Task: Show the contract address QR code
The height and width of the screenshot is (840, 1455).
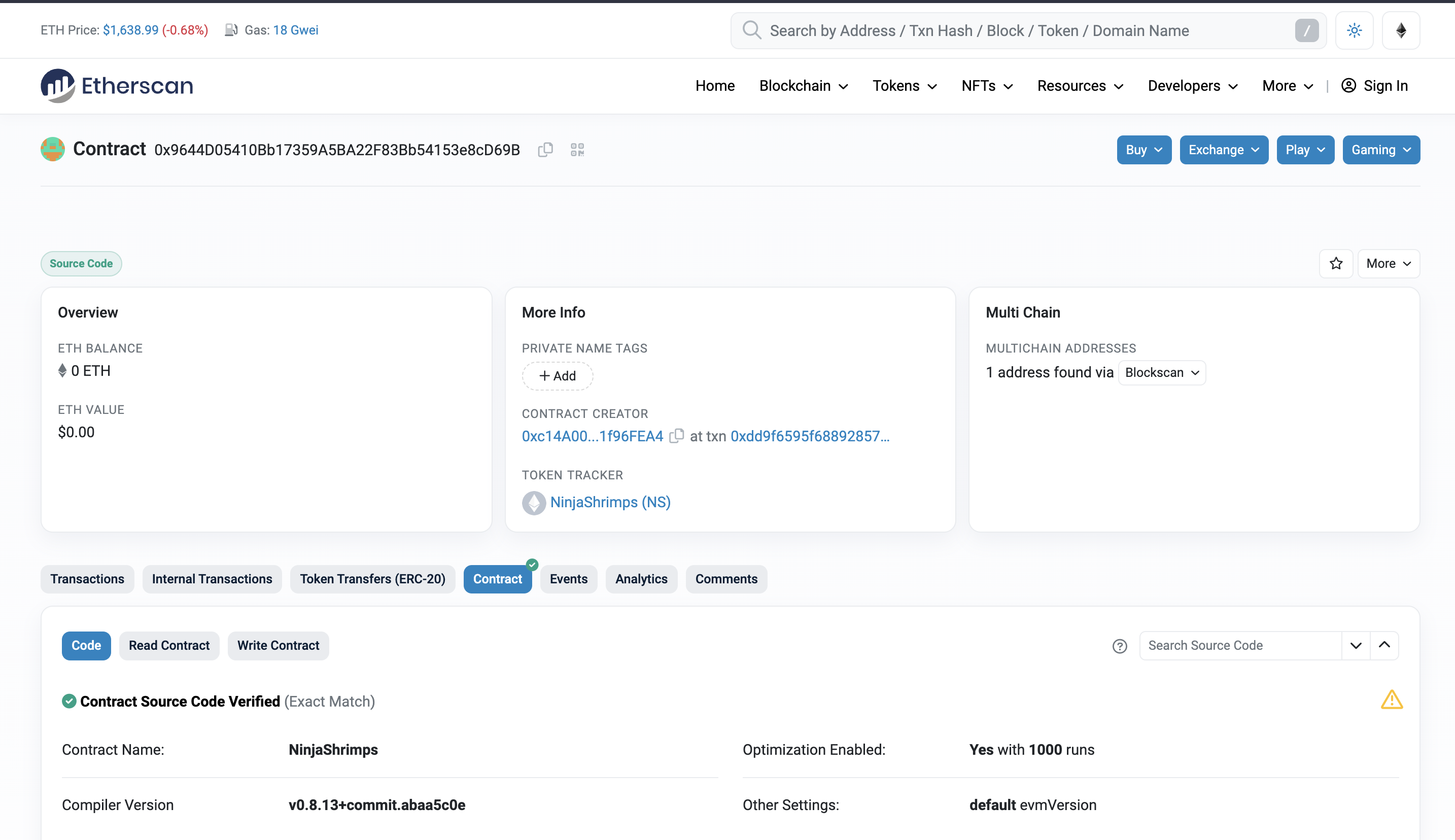Action: coord(577,150)
